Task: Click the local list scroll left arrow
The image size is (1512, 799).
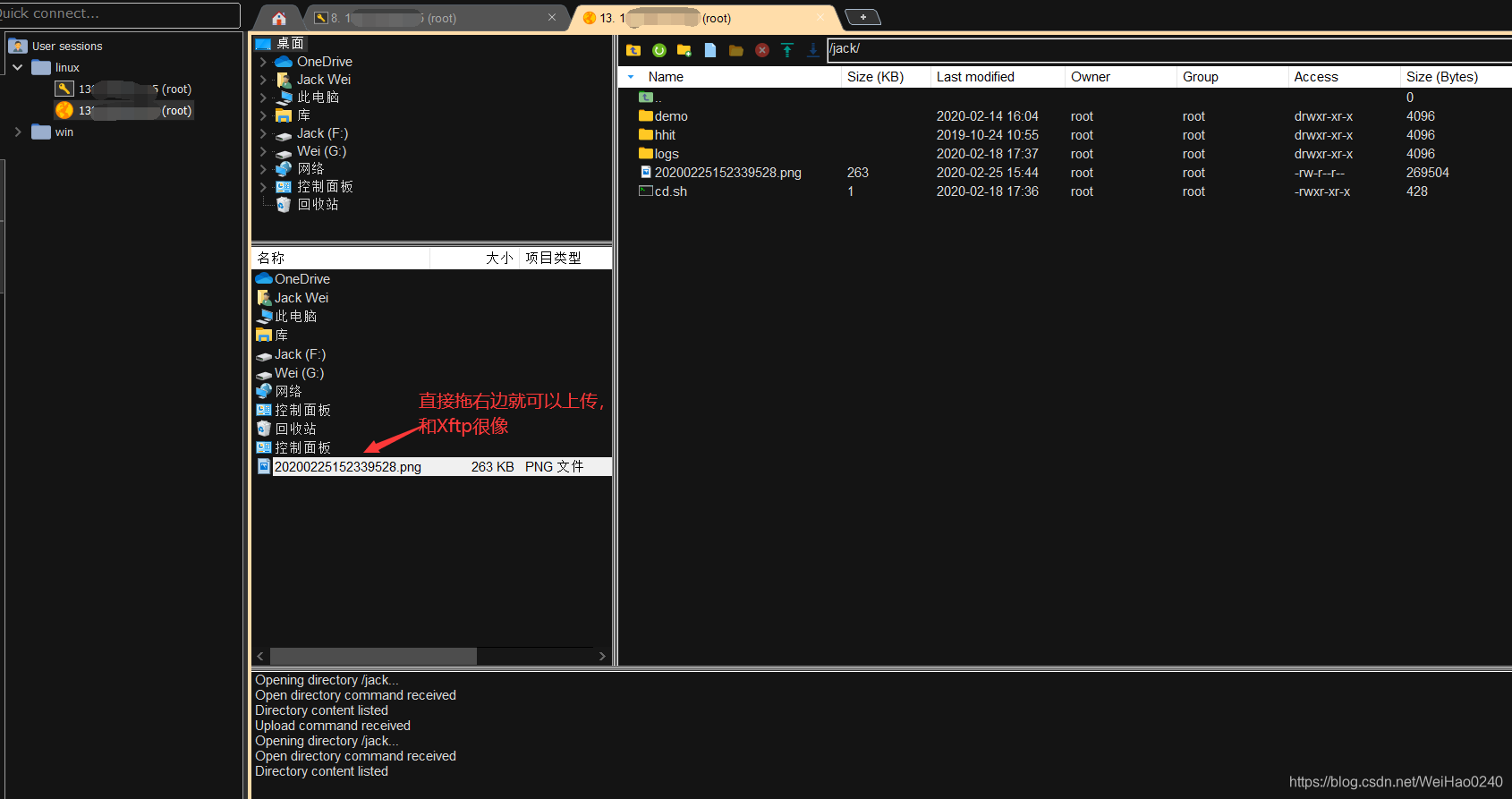Action: tap(260, 656)
